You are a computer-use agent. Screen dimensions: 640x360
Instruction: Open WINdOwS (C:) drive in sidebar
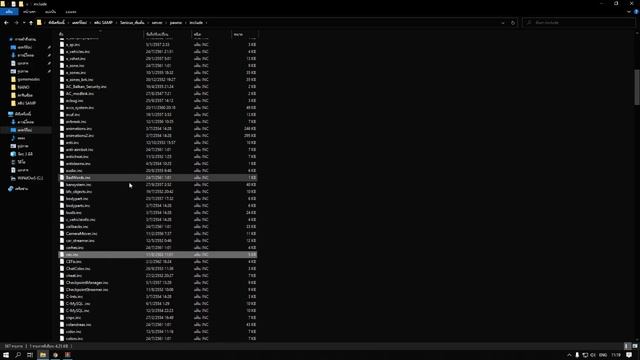[x=27, y=178]
